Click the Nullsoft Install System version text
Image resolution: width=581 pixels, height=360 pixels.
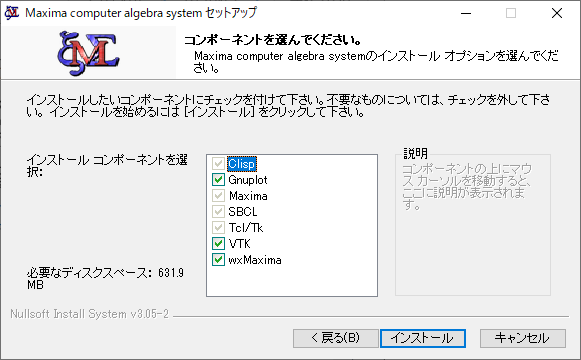(89, 314)
